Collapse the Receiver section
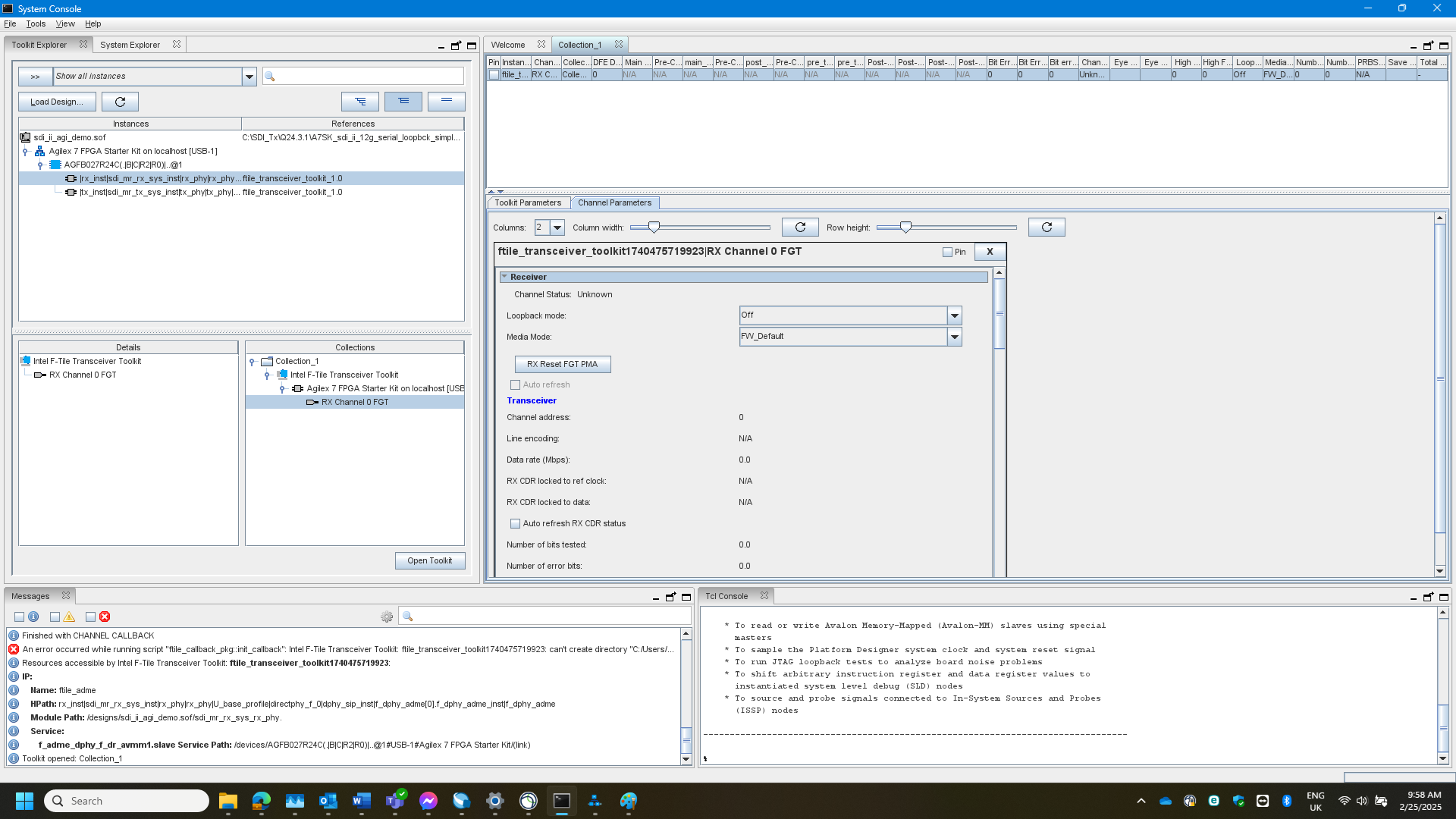 [x=504, y=278]
